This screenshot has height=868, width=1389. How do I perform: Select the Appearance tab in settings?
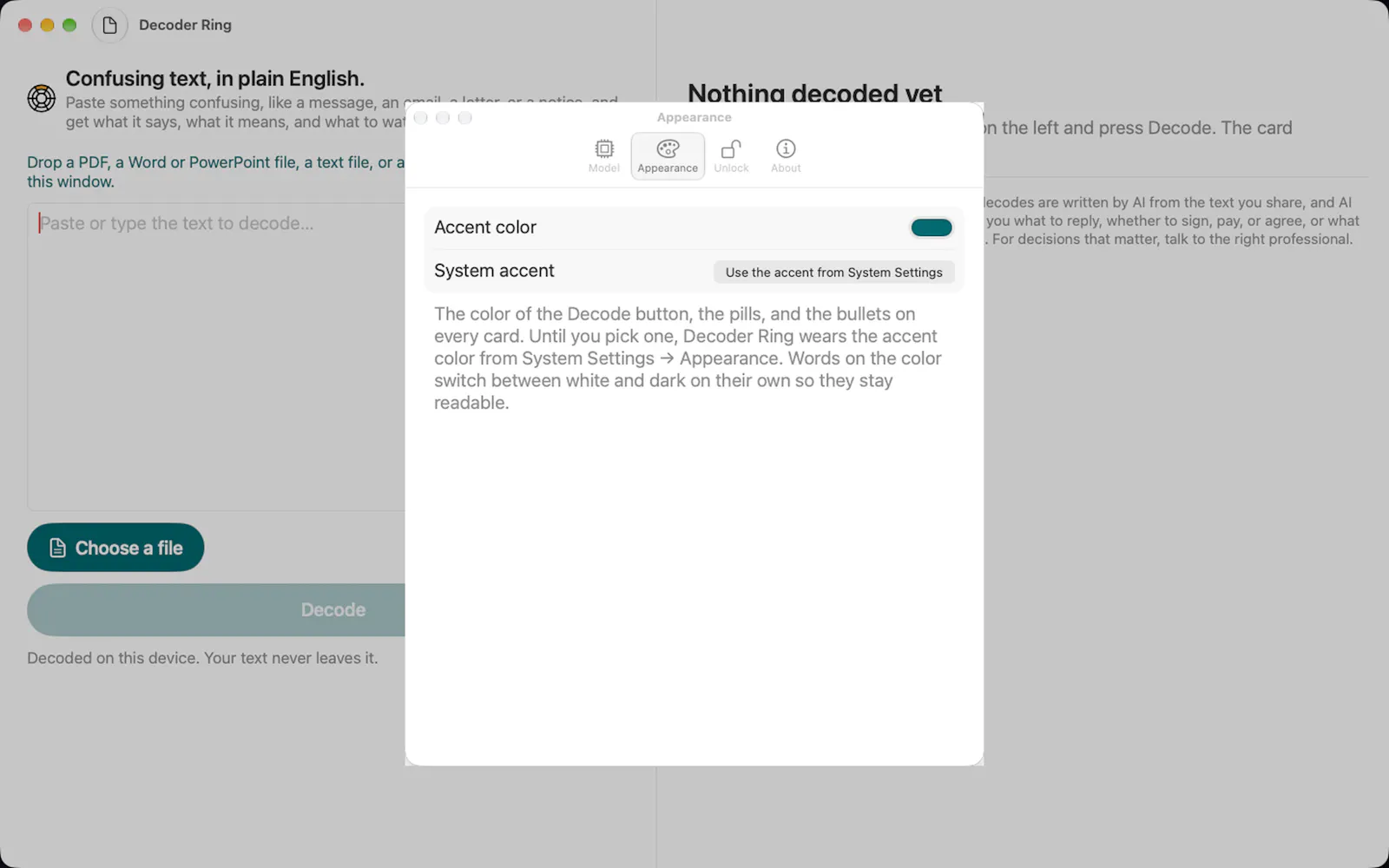pyautogui.click(x=668, y=156)
